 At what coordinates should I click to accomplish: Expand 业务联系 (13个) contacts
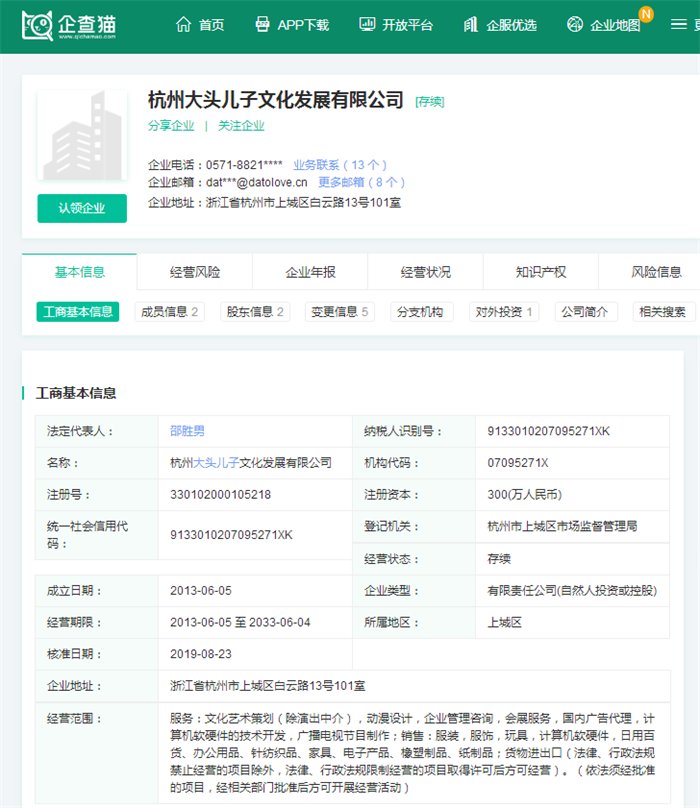340,164
